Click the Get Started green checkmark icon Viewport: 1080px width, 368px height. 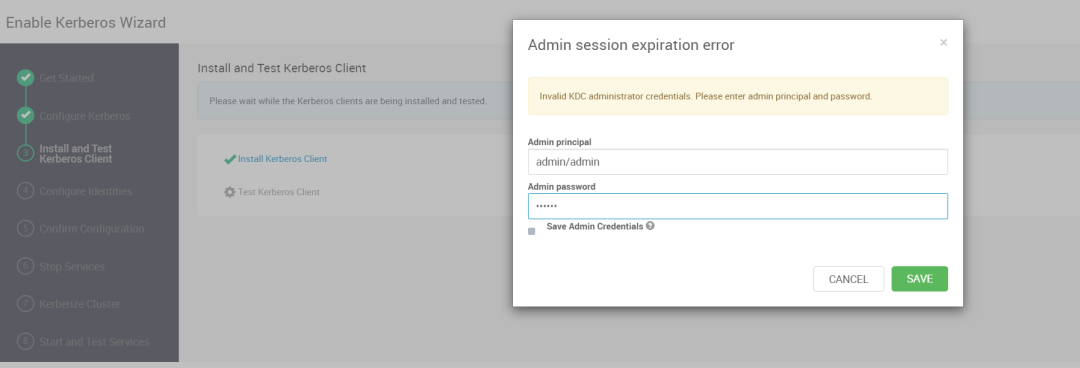click(25, 78)
